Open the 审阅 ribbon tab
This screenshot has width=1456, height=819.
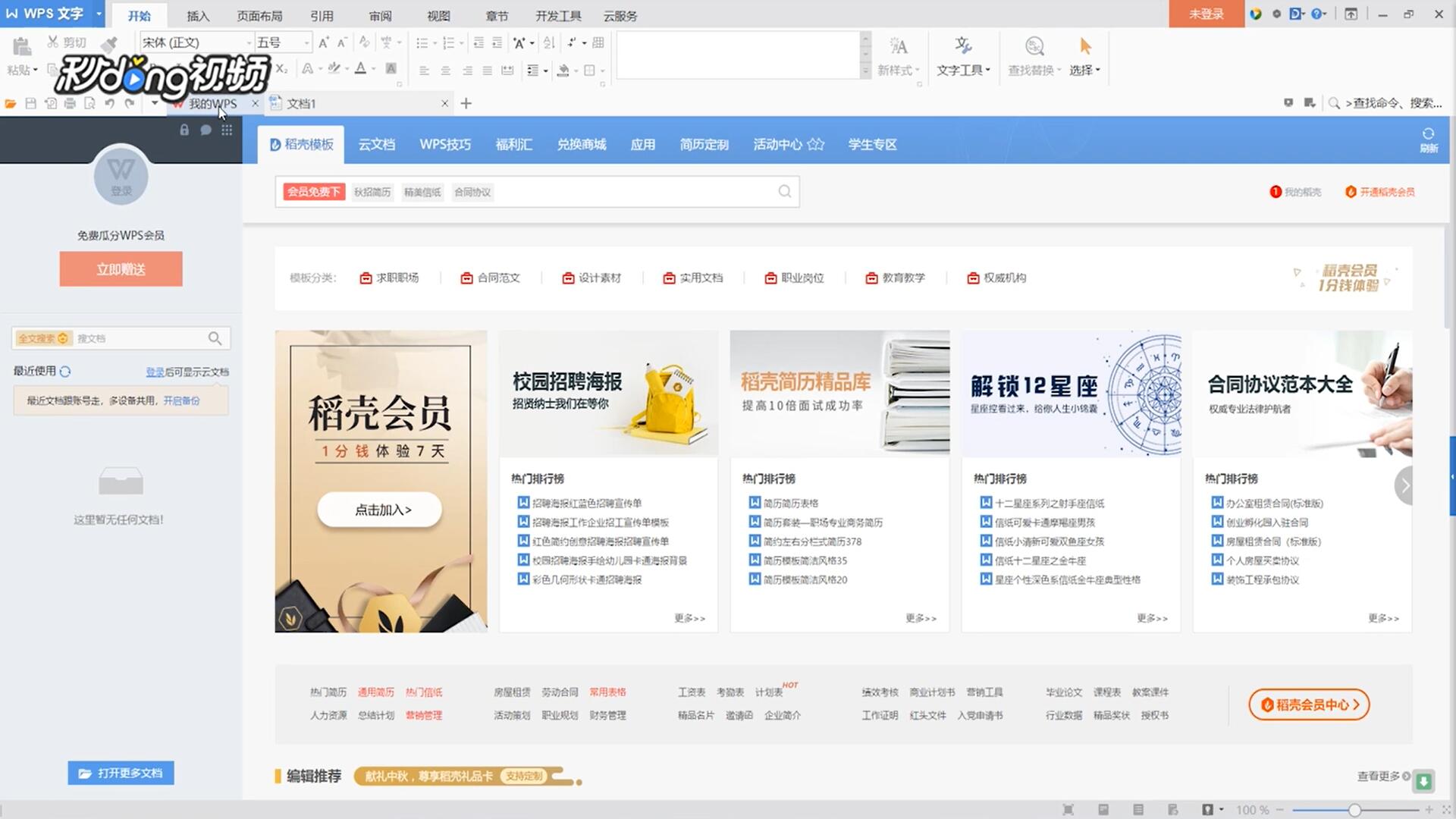pyautogui.click(x=380, y=16)
